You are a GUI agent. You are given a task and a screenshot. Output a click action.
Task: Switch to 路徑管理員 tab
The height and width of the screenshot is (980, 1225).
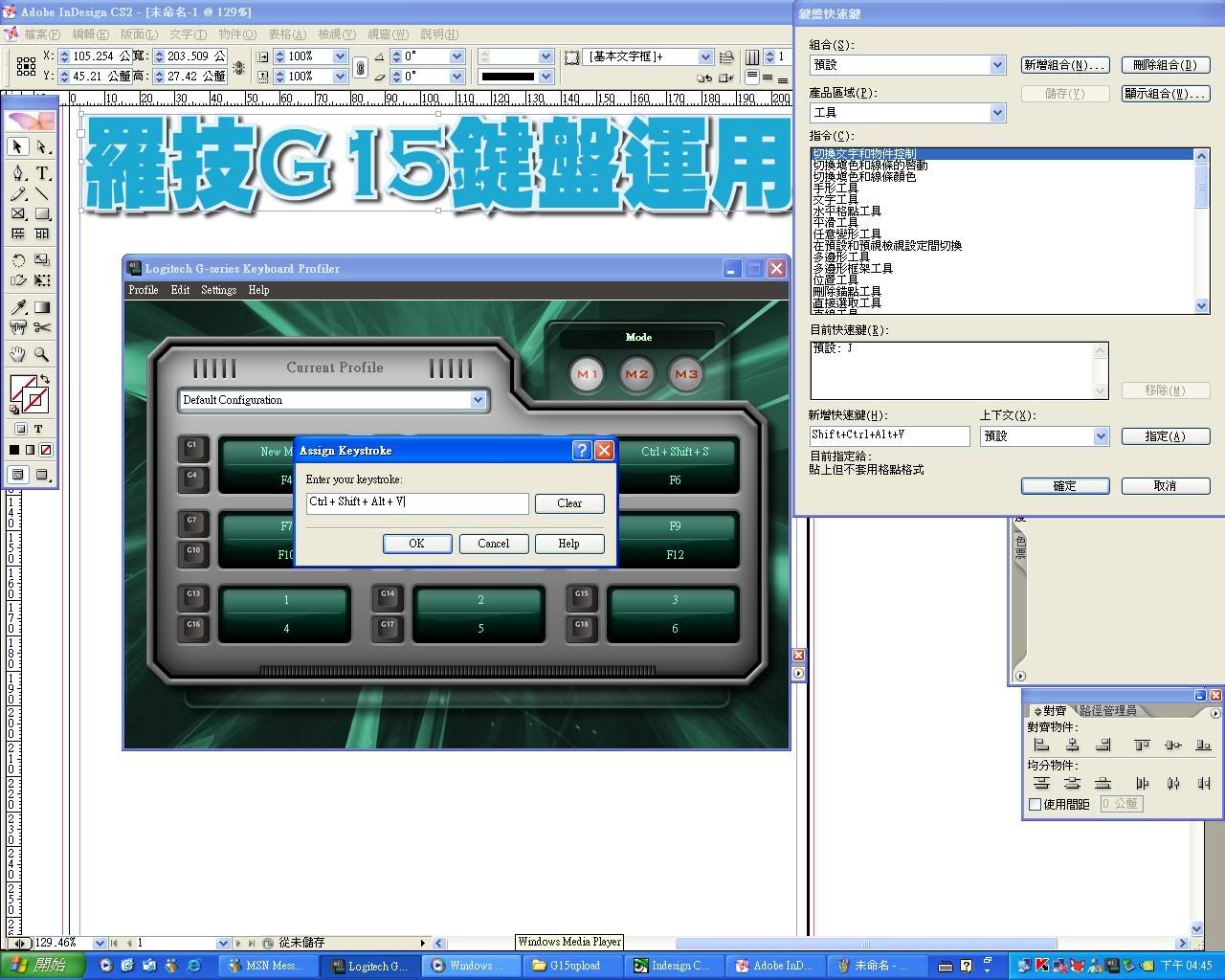point(1107,711)
